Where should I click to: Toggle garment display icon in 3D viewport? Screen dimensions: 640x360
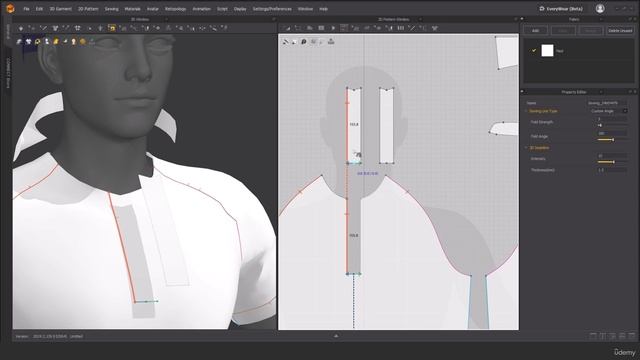click(x=29, y=42)
